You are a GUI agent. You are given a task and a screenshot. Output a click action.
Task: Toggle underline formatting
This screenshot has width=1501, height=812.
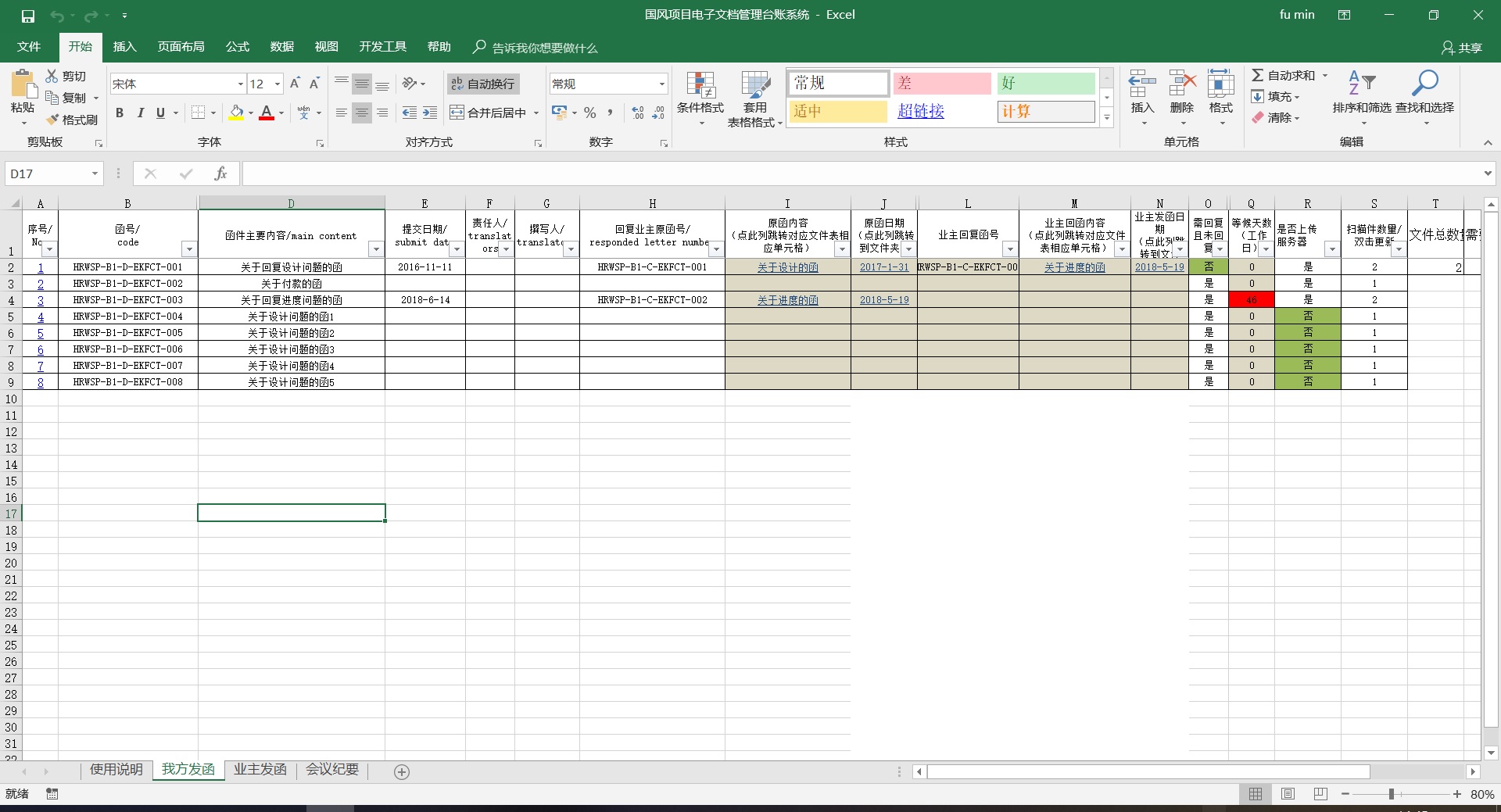pyautogui.click(x=160, y=113)
